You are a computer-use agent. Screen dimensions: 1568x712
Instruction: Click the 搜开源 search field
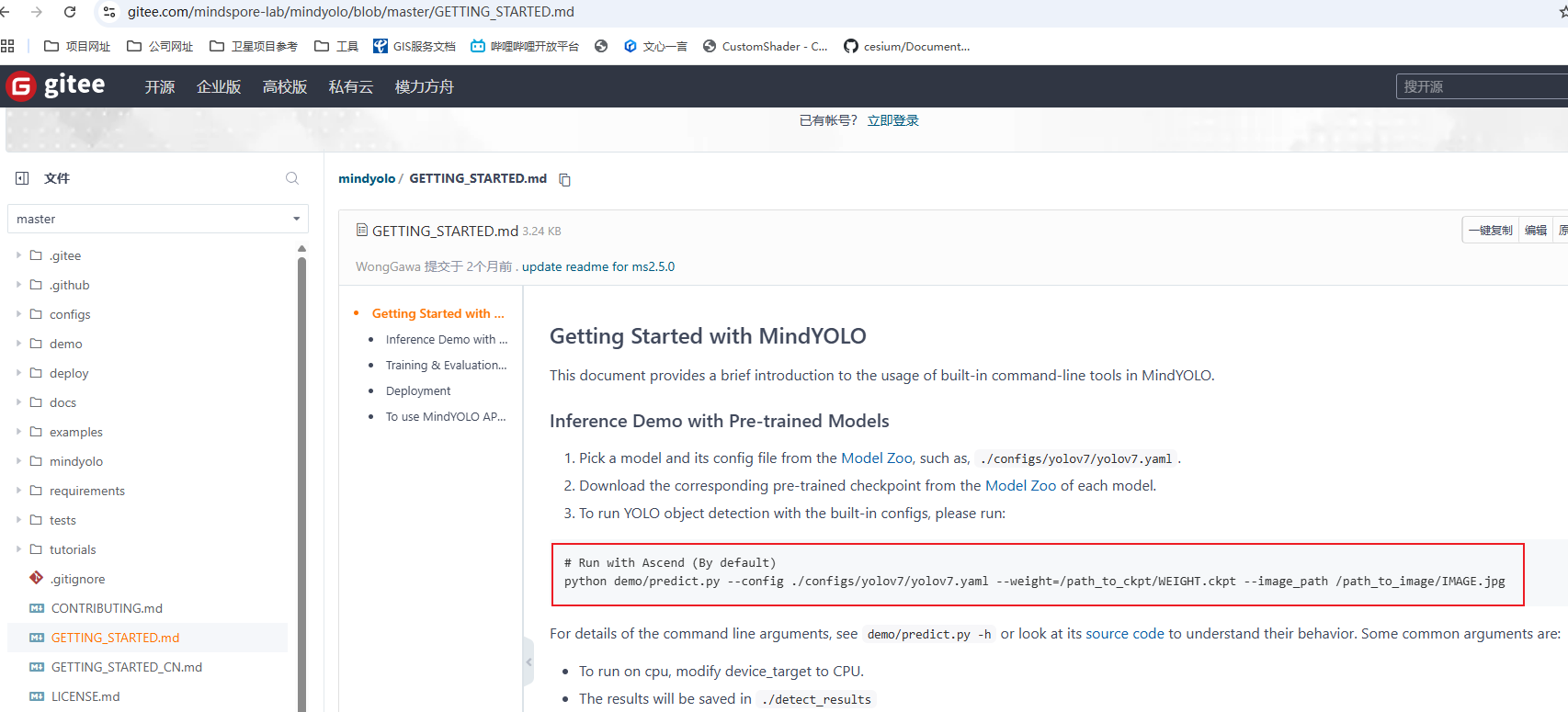pyautogui.click(x=1482, y=86)
